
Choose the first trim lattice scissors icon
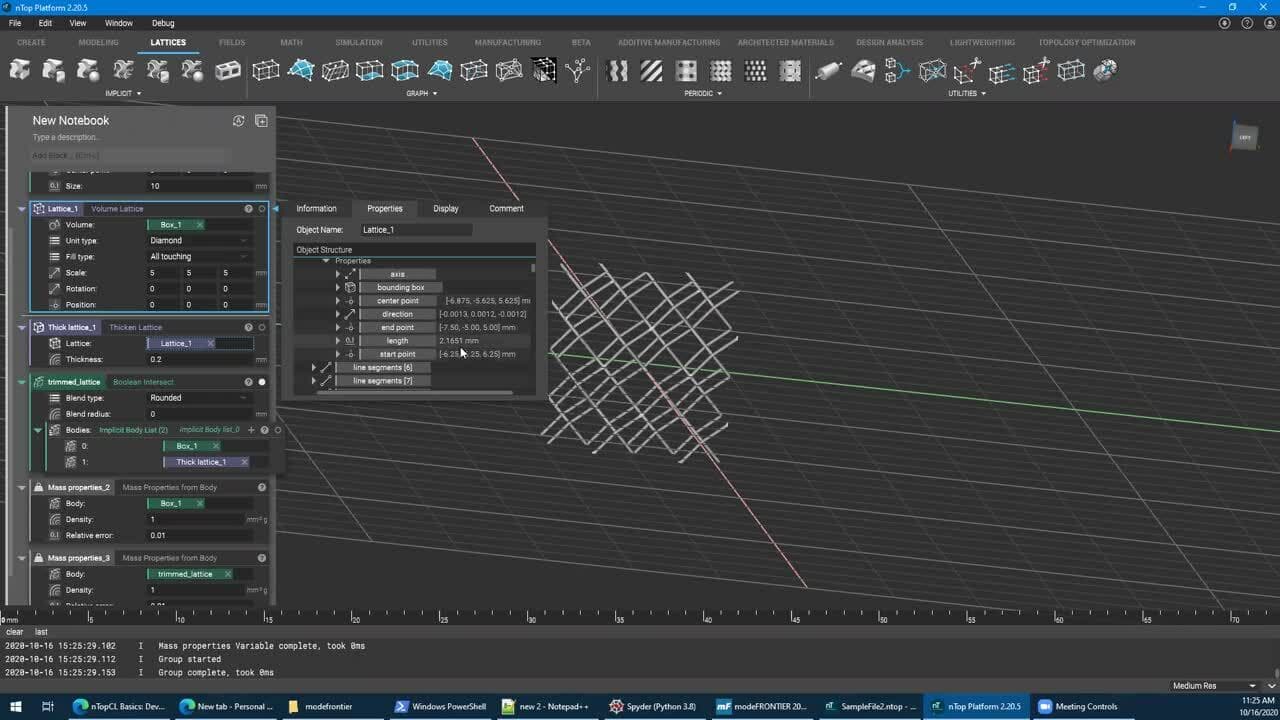(967, 70)
